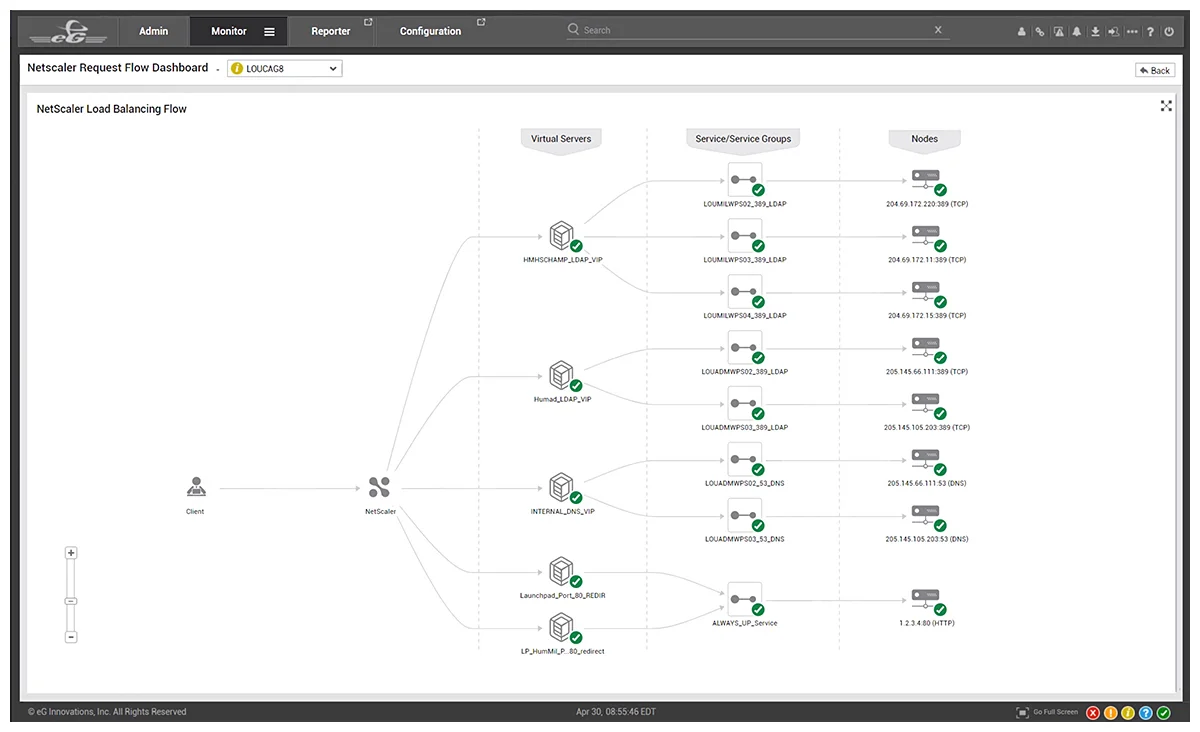Click the Service/Service Groups column header
1200x732 pixels.
click(743, 139)
